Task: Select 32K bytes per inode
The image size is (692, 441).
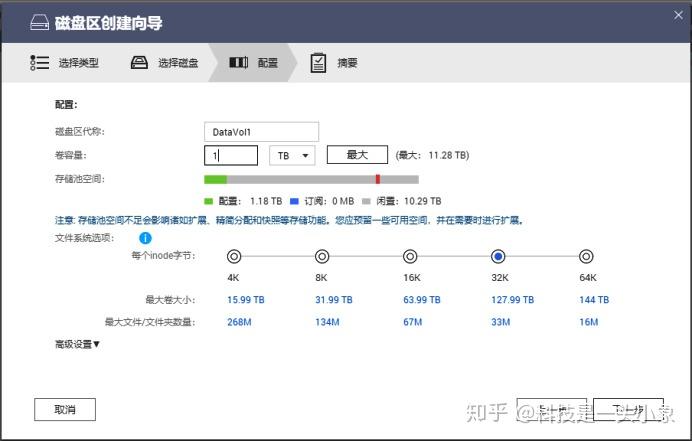Action: click(x=498, y=256)
